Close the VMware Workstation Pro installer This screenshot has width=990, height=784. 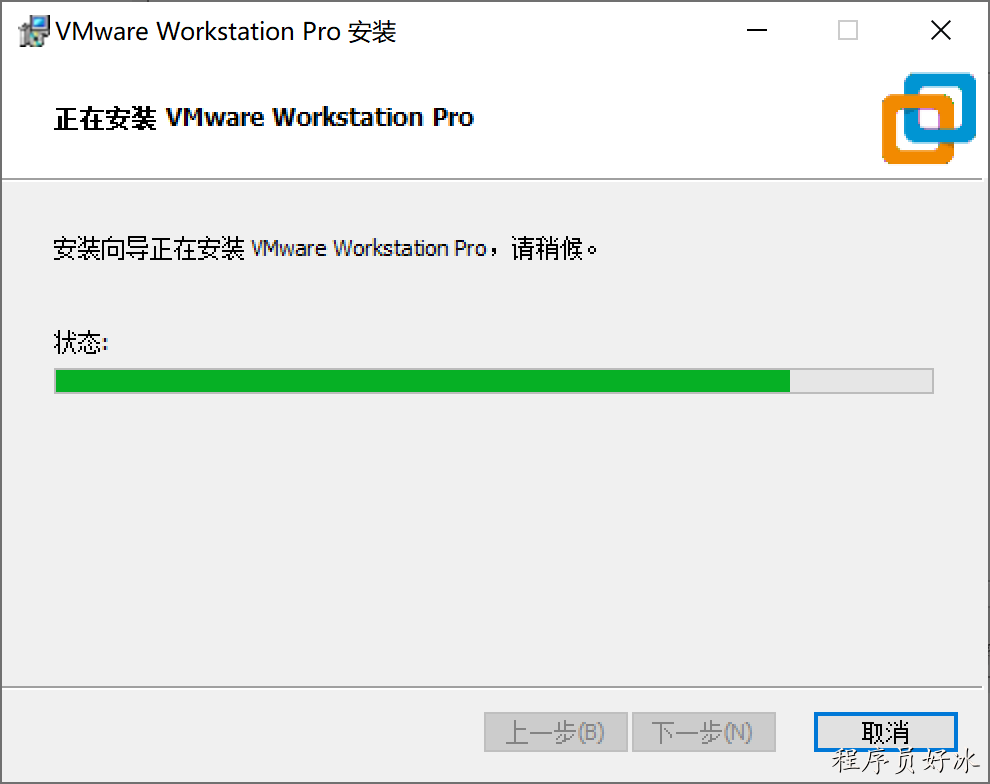point(941,30)
